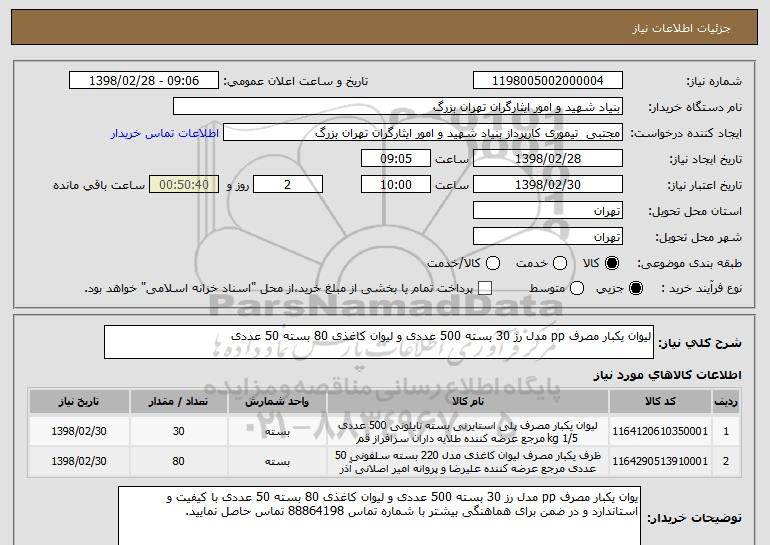Click the ردیف column header

(x=726, y=402)
